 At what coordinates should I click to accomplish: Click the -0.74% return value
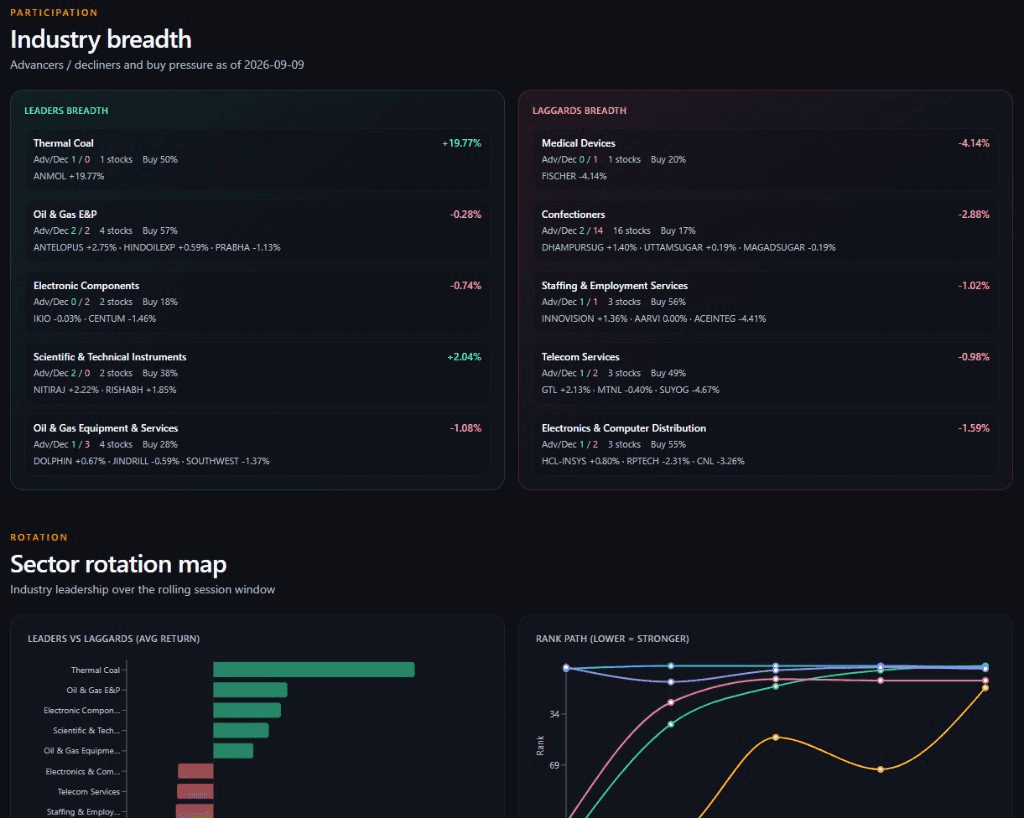[x=466, y=285]
